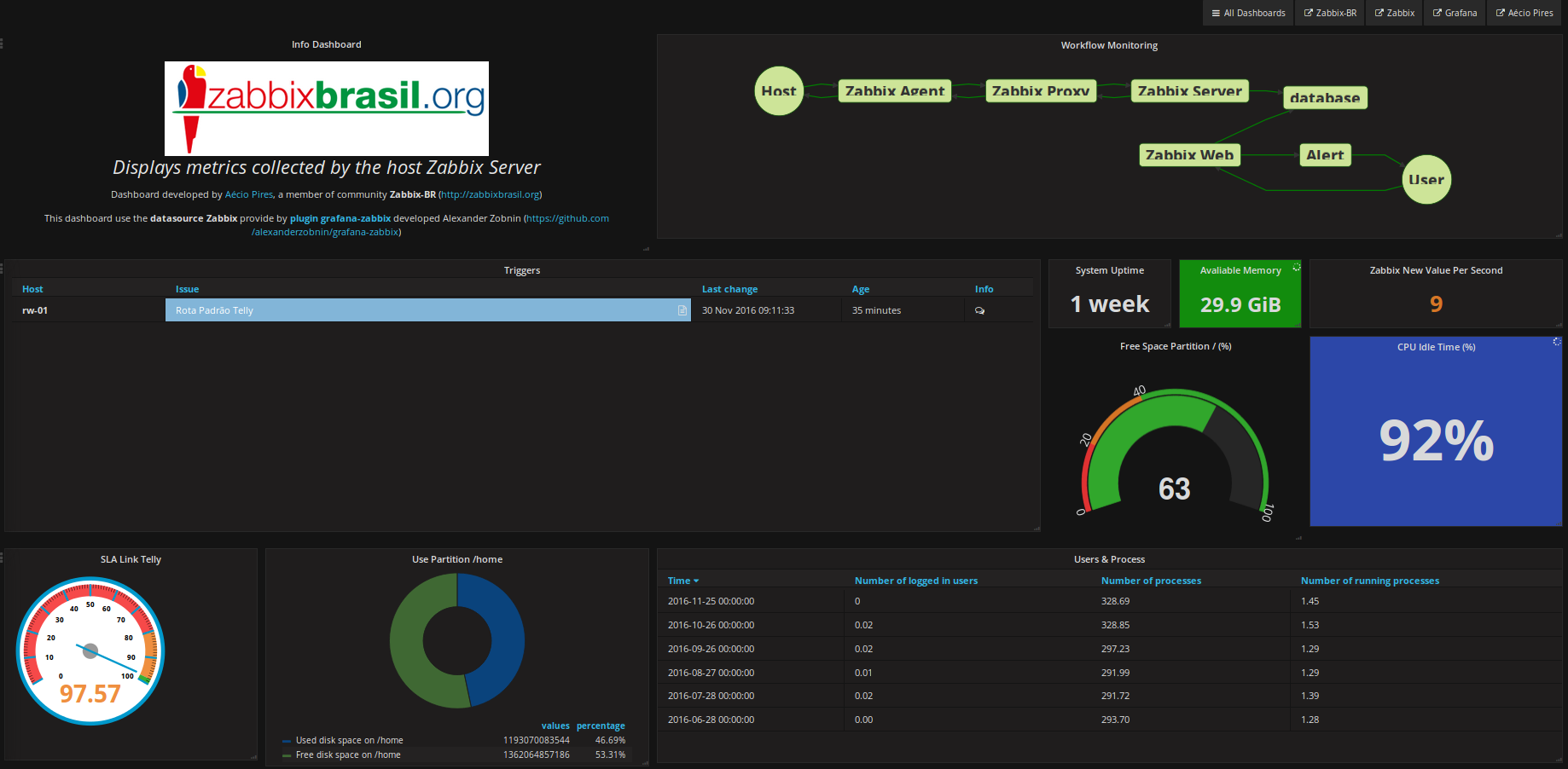Click the Last change column header
The width and height of the screenshot is (1568, 769).
coord(729,289)
